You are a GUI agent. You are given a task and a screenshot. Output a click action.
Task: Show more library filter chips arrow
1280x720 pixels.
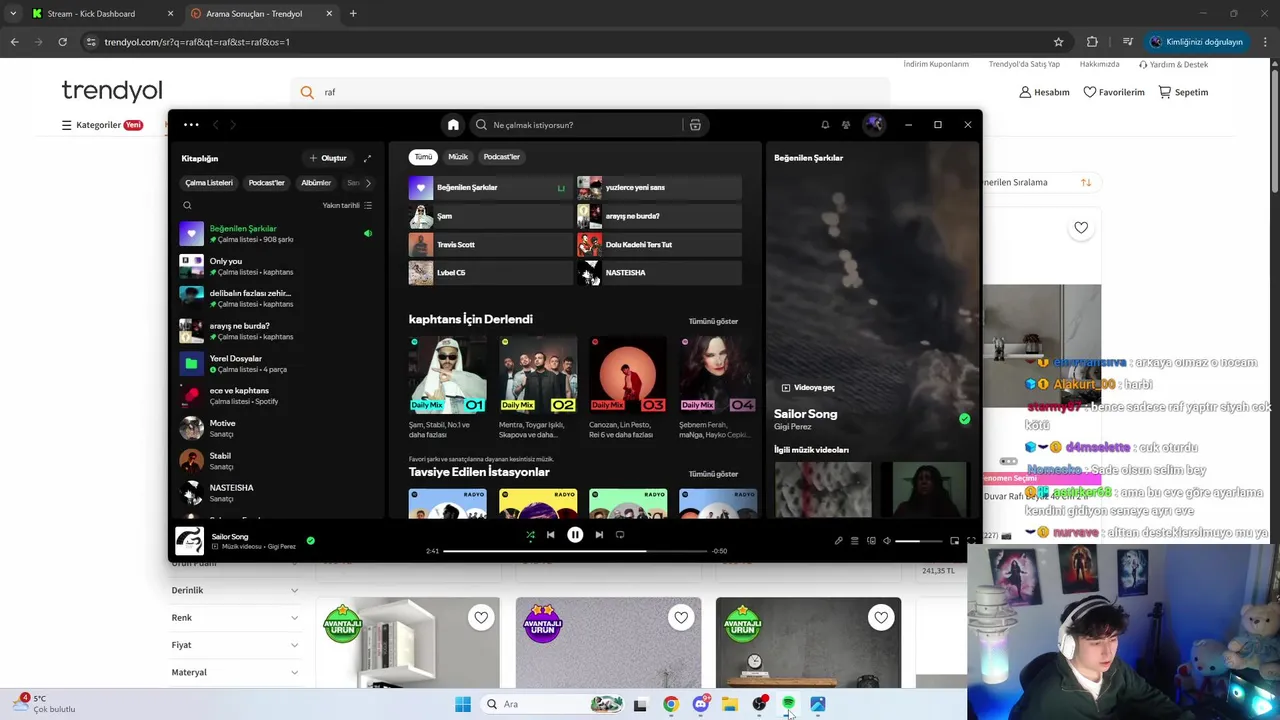tap(368, 183)
